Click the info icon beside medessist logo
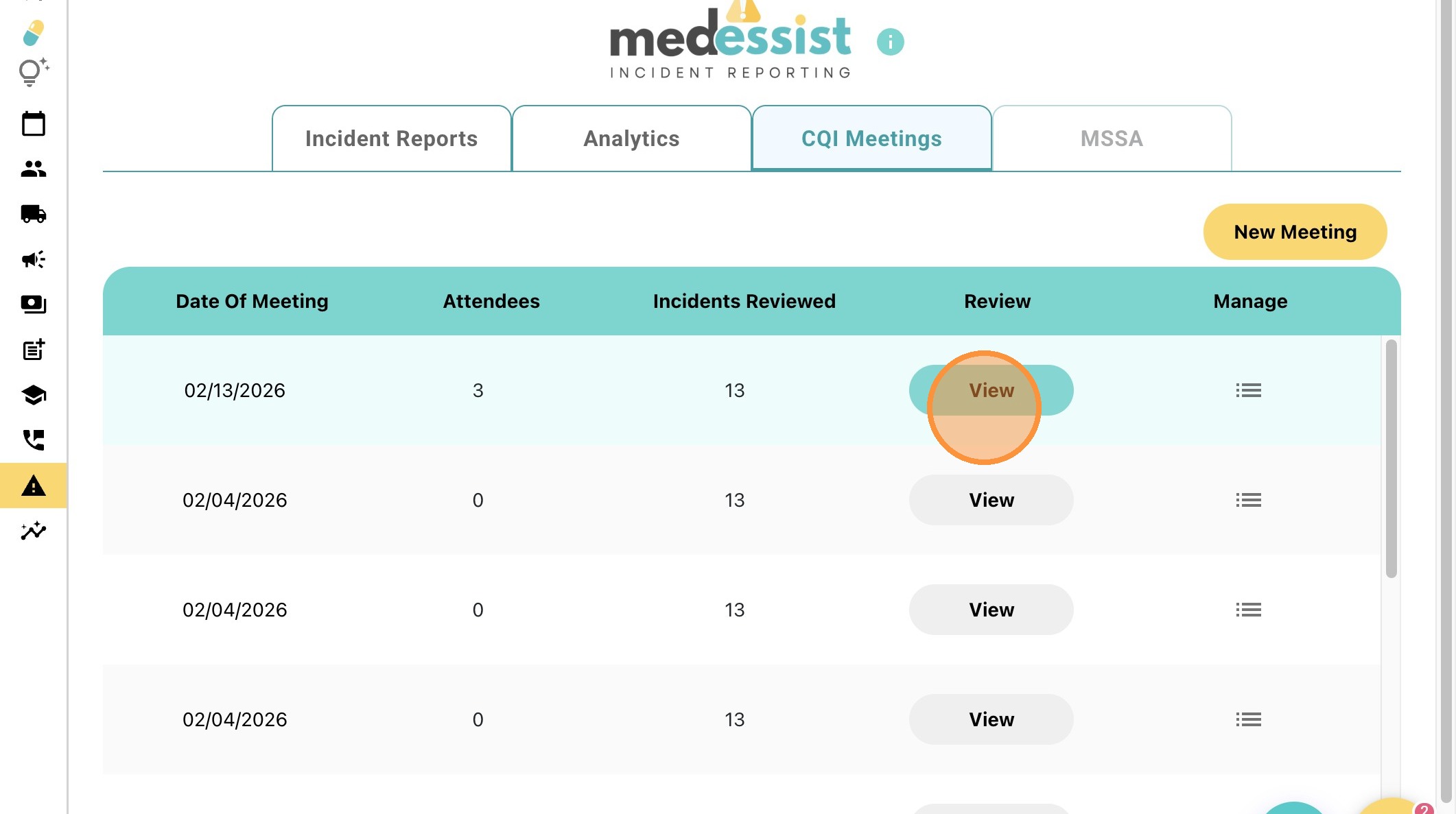1456x814 pixels. pyautogui.click(x=890, y=42)
